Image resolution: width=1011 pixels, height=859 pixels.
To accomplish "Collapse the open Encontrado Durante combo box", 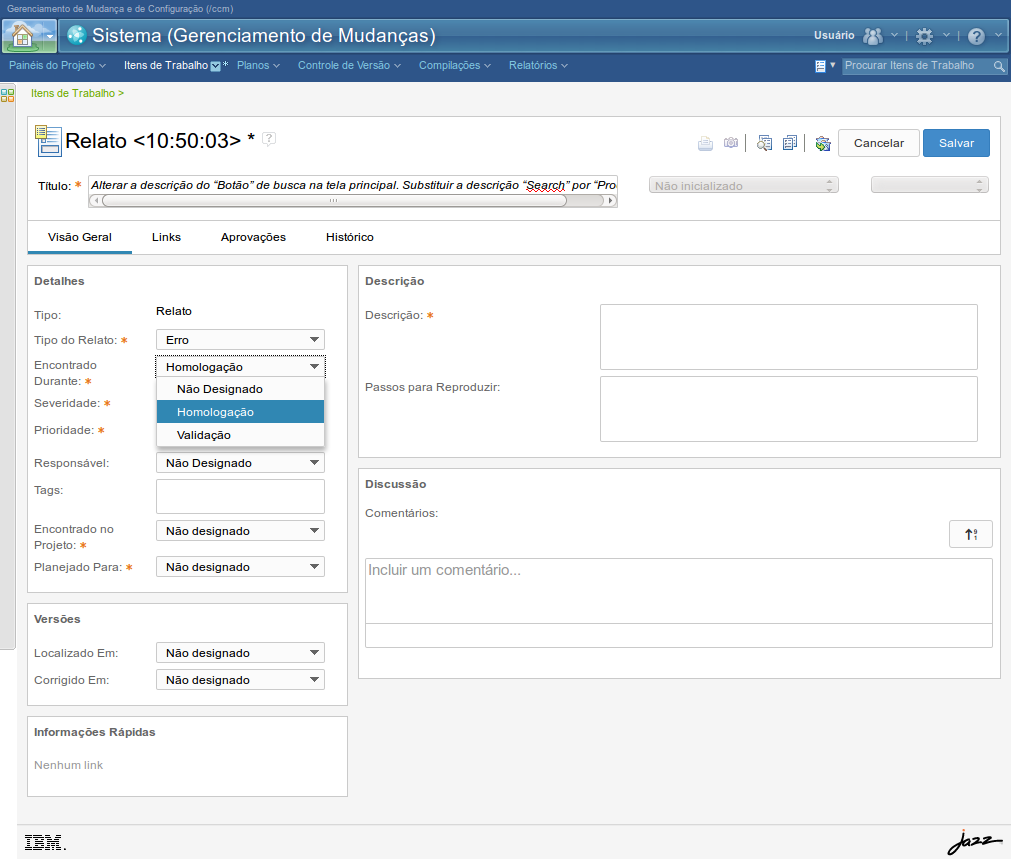I will (x=240, y=367).
